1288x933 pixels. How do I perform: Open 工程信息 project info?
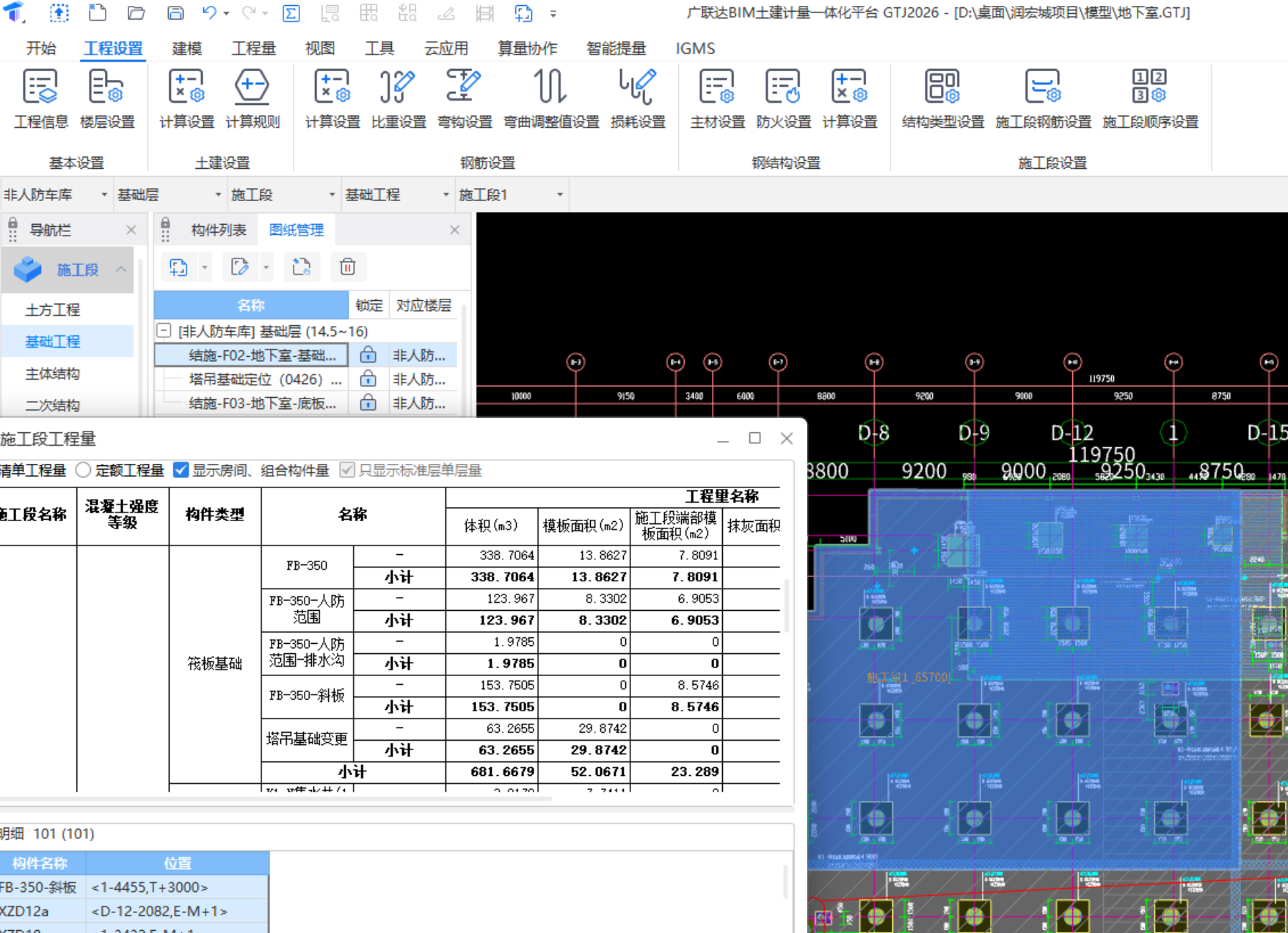pos(40,99)
